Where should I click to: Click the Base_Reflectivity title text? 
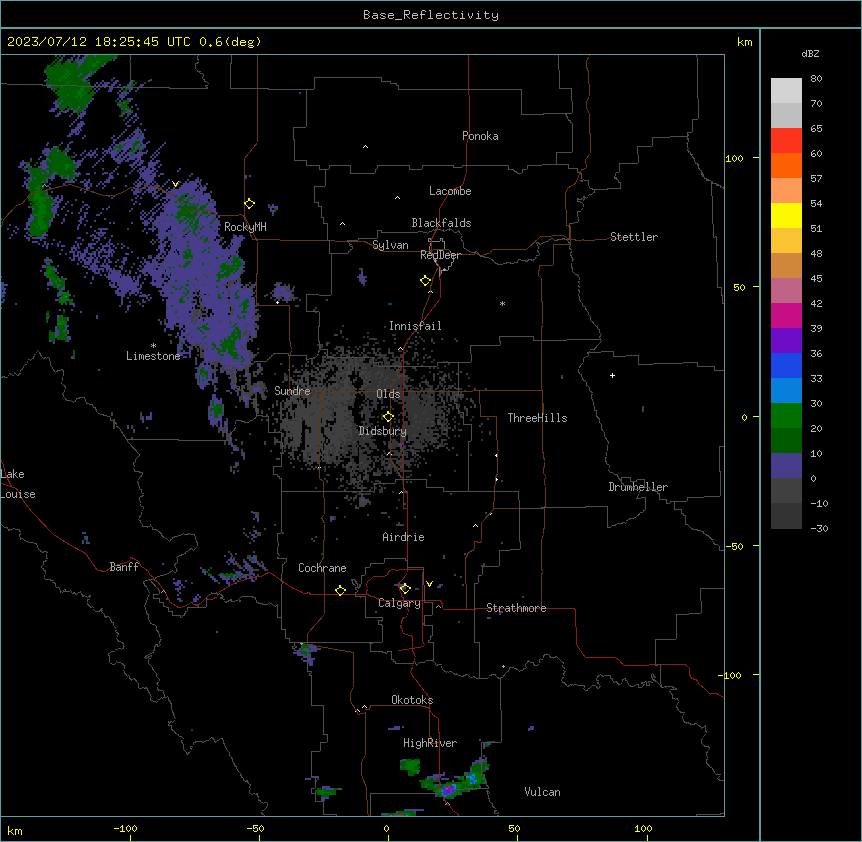431,15
